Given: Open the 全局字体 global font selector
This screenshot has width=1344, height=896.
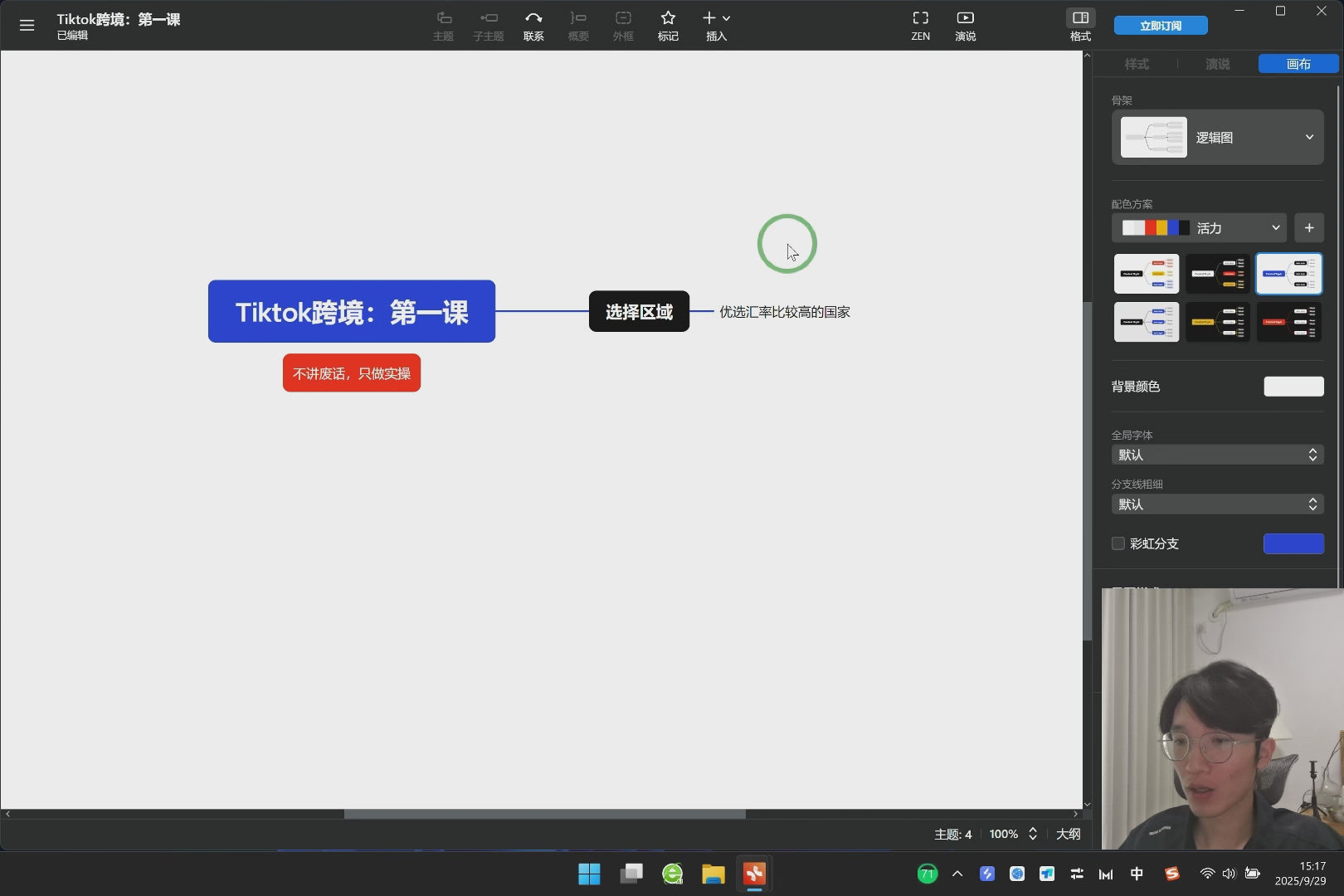Looking at the screenshot, I should pos(1217,455).
